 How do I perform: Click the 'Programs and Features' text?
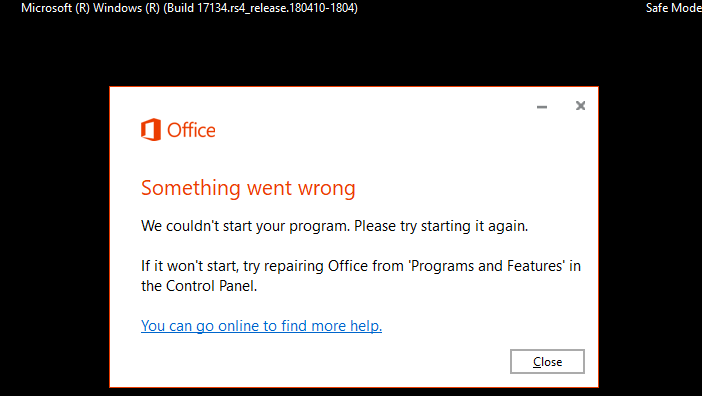(x=487, y=266)
